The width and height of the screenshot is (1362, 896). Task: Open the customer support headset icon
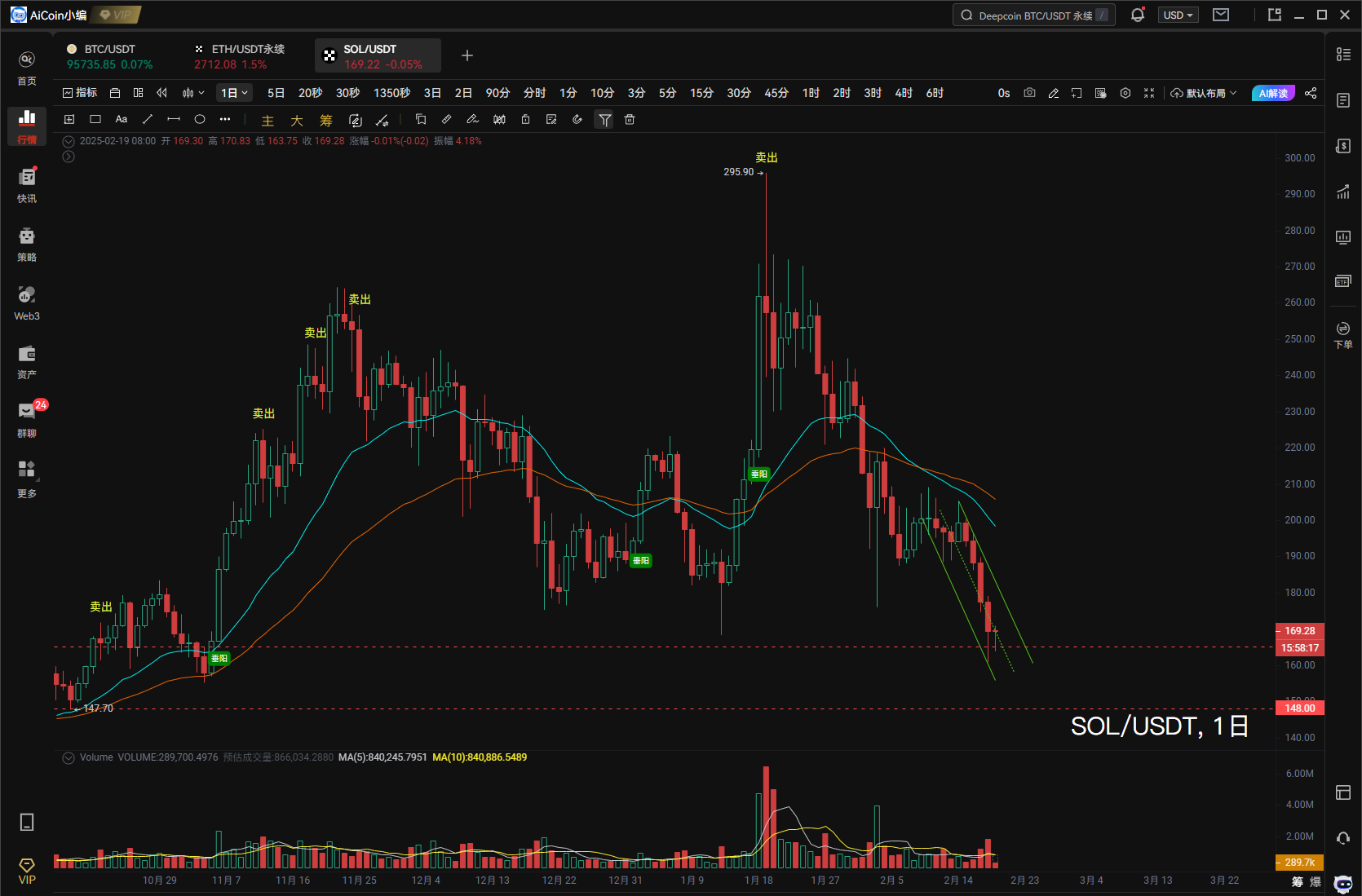1343,837
